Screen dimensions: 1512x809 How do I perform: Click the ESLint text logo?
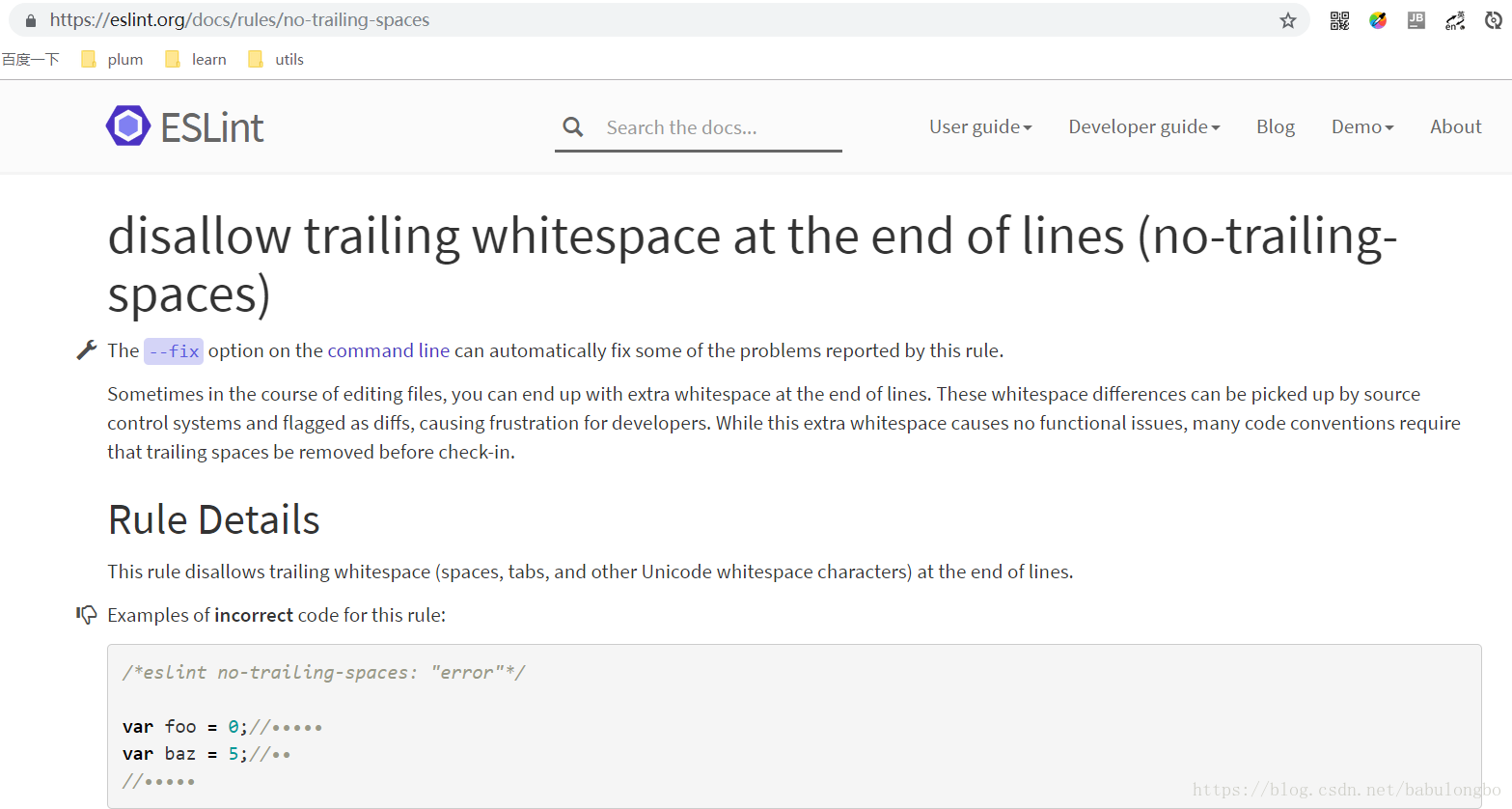click(212, 127)
